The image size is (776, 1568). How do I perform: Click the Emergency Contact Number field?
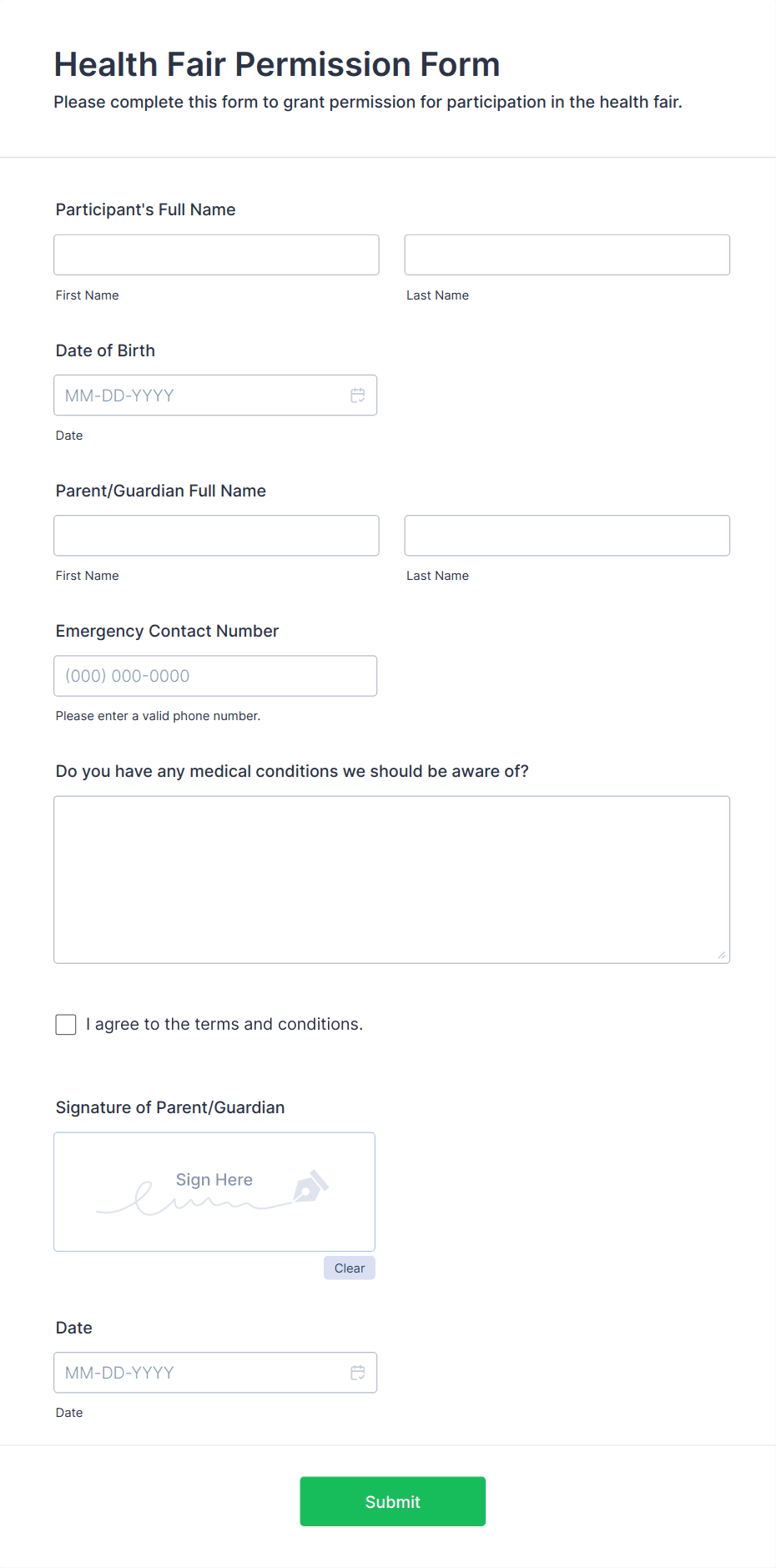point(215,675)
